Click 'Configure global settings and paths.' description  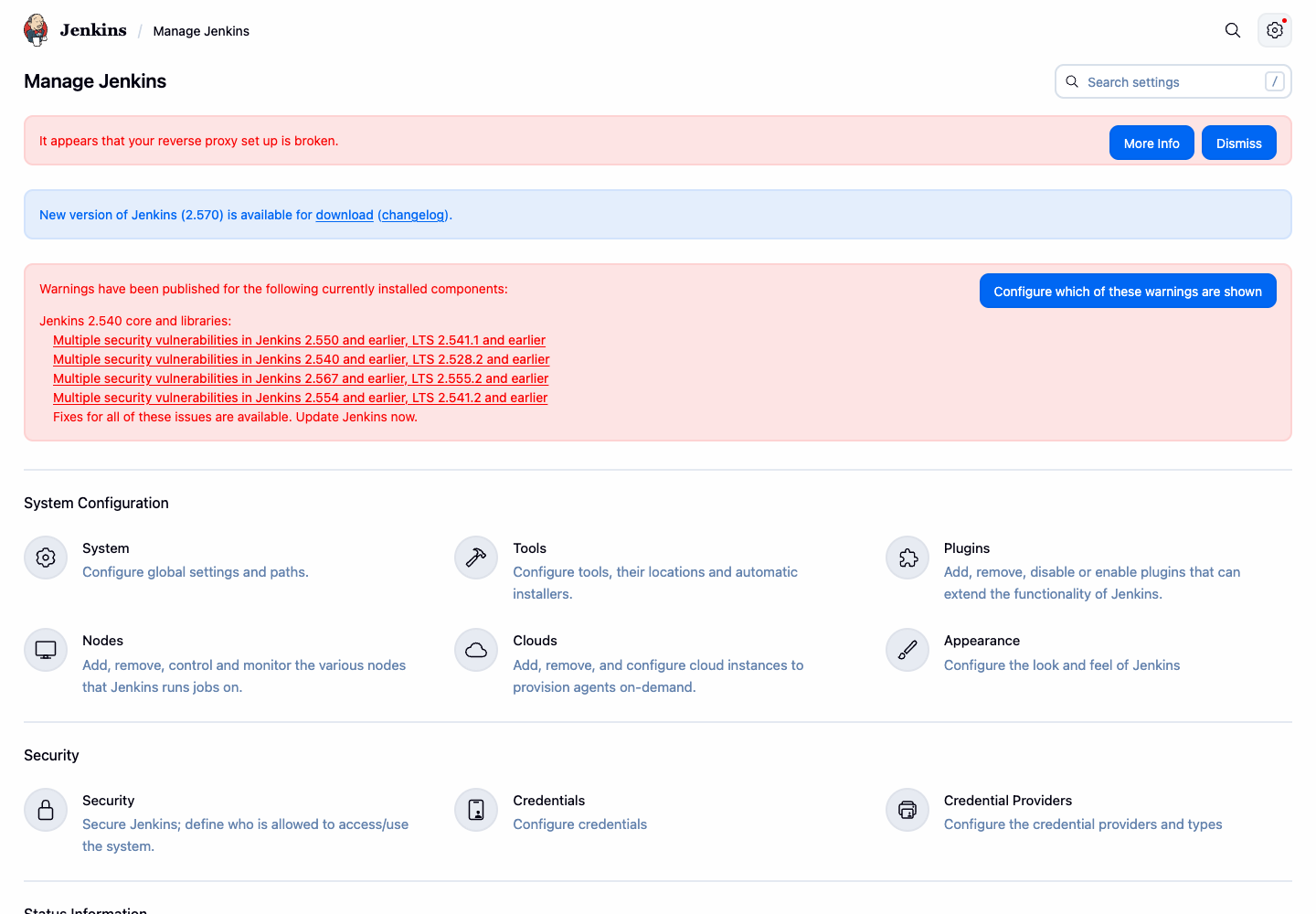(196, 572)
